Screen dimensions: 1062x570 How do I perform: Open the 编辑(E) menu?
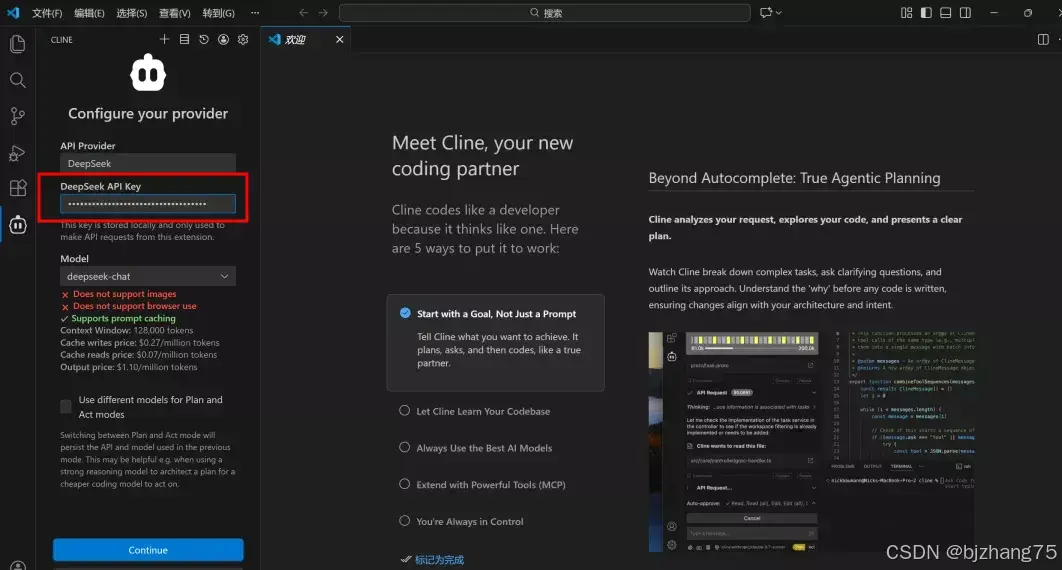tap(89, 13)
